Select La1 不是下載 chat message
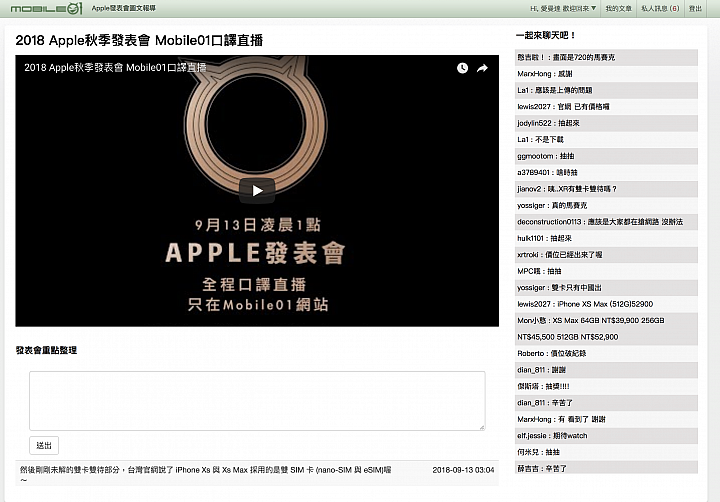 coord(606,140)
